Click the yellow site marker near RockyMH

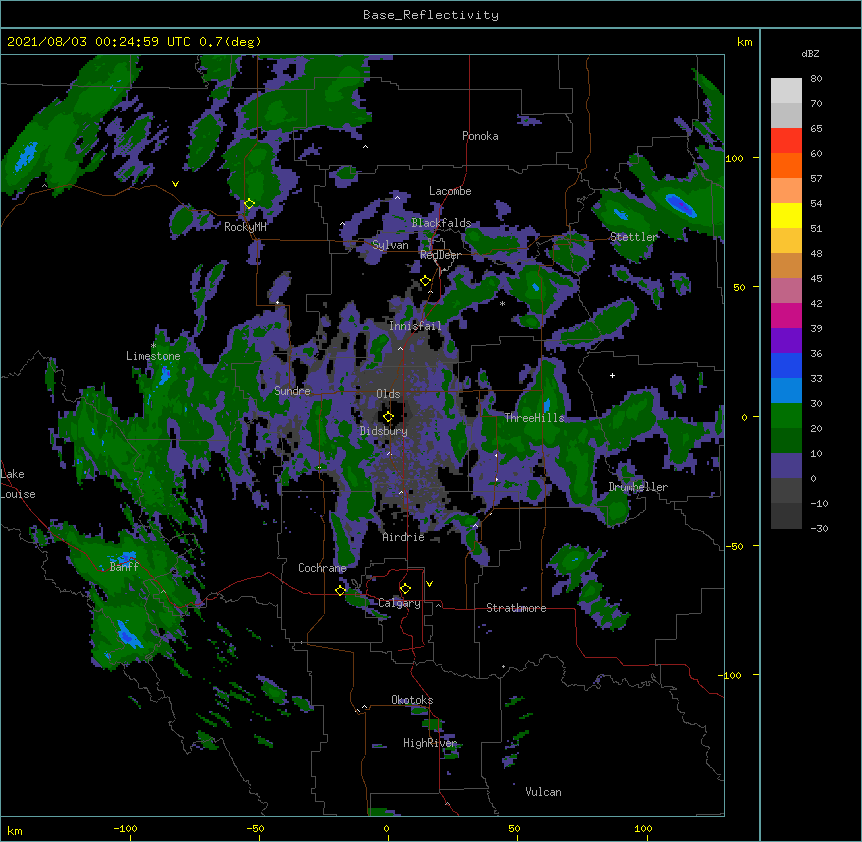pos(249,203)
